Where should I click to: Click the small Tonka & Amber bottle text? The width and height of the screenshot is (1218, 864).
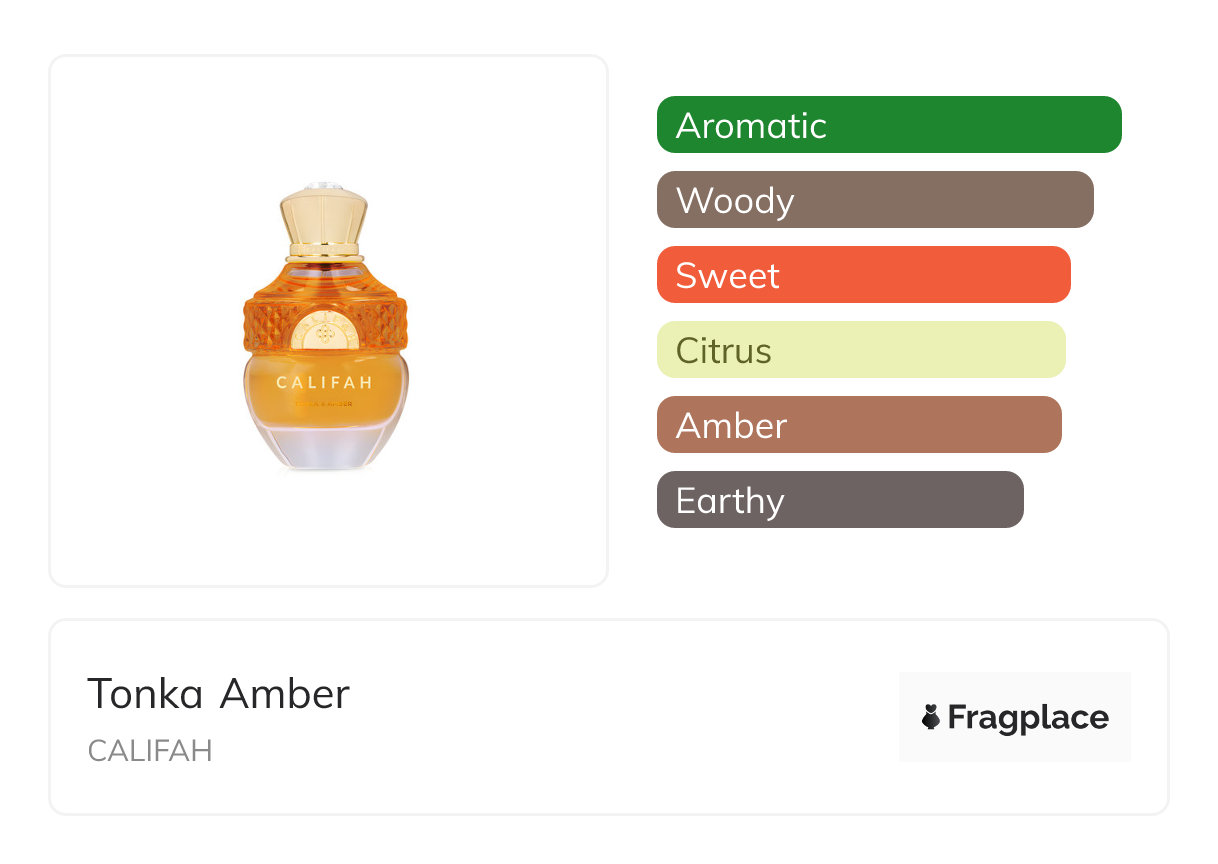tap(324, 404)
